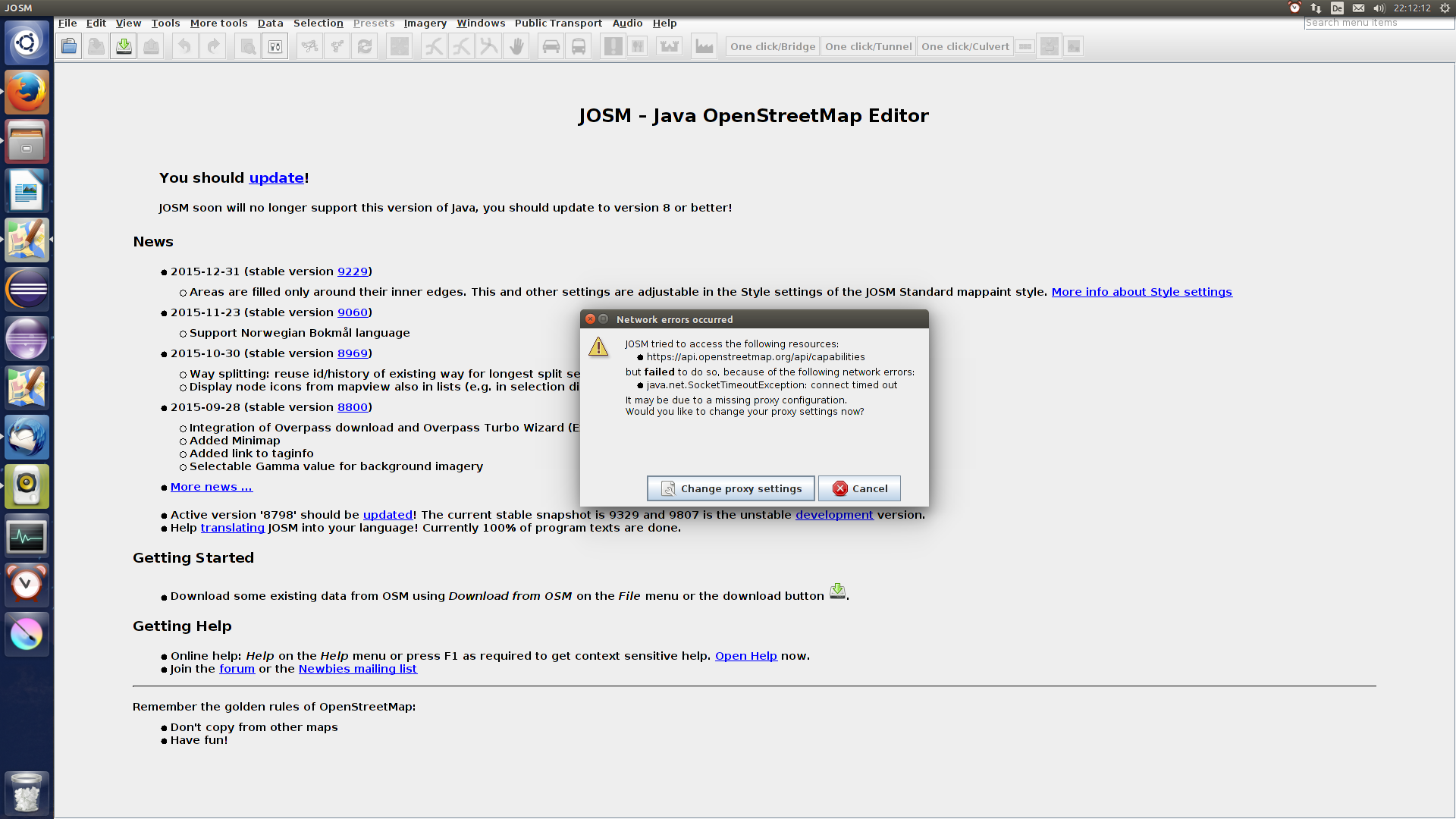The width and height of the screenshot is (1456, 819).
Task: Open the Imagery menu
Action: click(x=425, y=23)
